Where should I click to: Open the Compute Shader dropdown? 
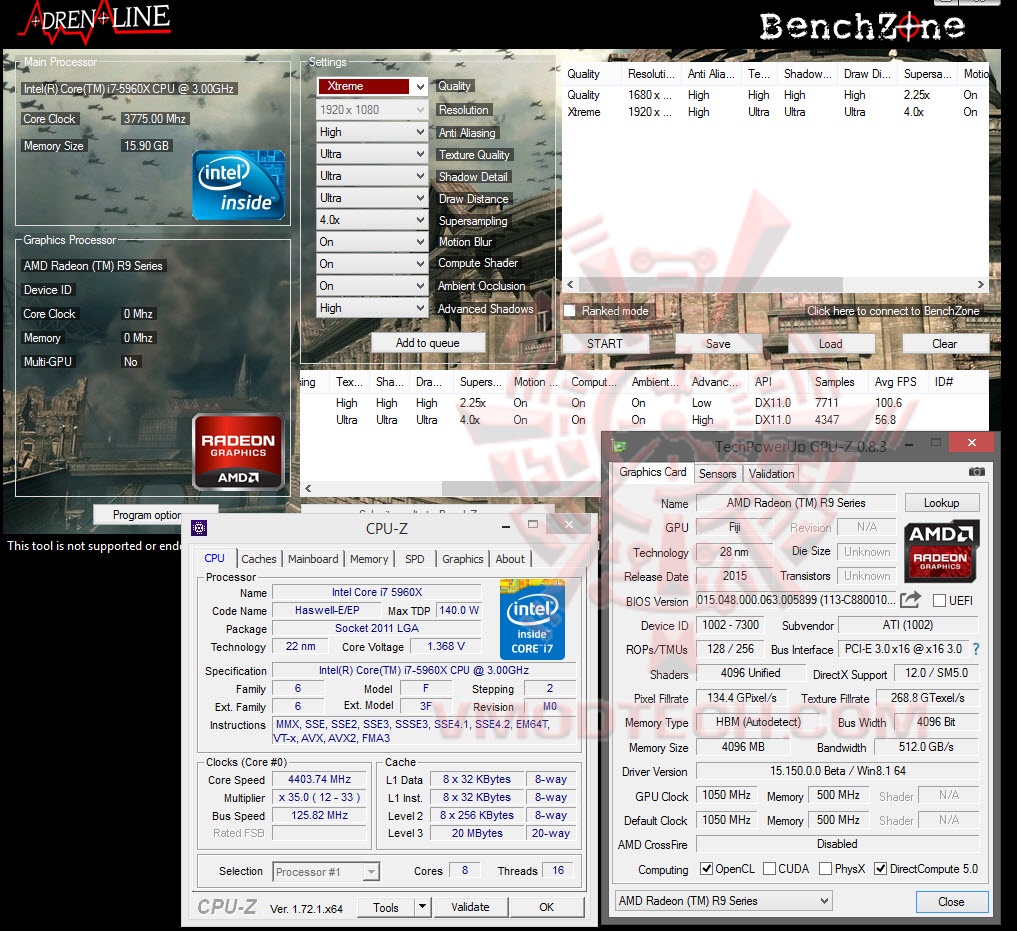pyautogui.click(x=372, y=264)
